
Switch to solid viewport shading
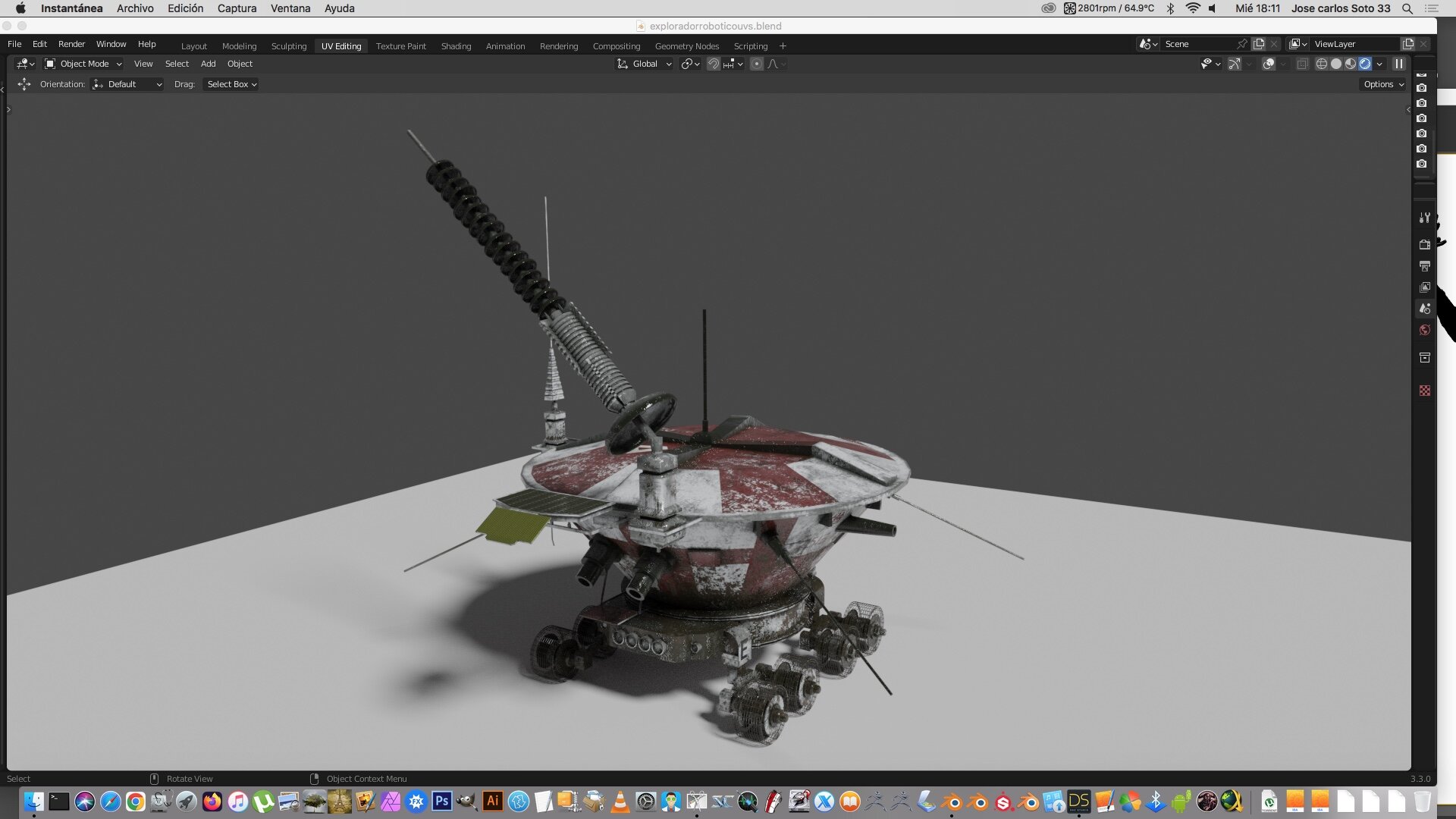point(1335,64)
